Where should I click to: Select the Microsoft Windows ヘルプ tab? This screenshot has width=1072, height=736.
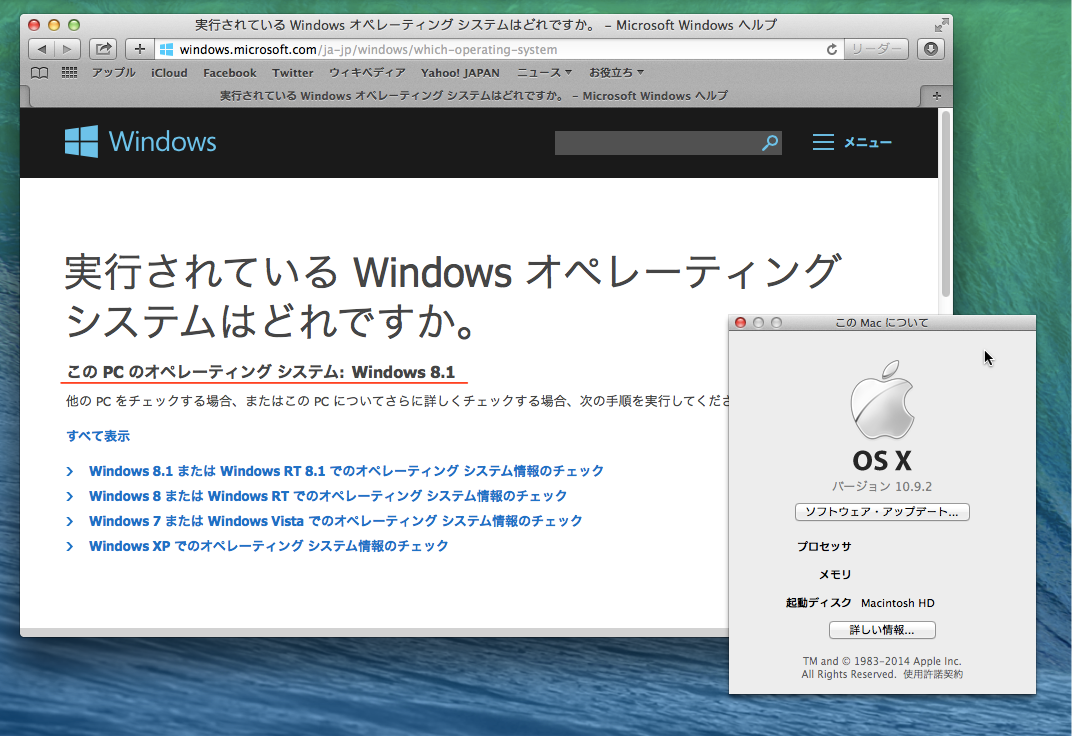coord(474,96)
